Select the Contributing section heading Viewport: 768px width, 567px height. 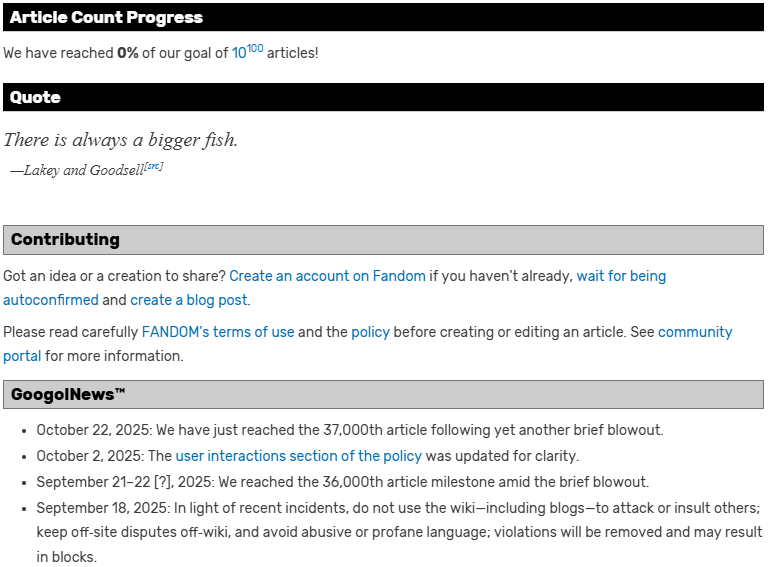click(65, 240)
